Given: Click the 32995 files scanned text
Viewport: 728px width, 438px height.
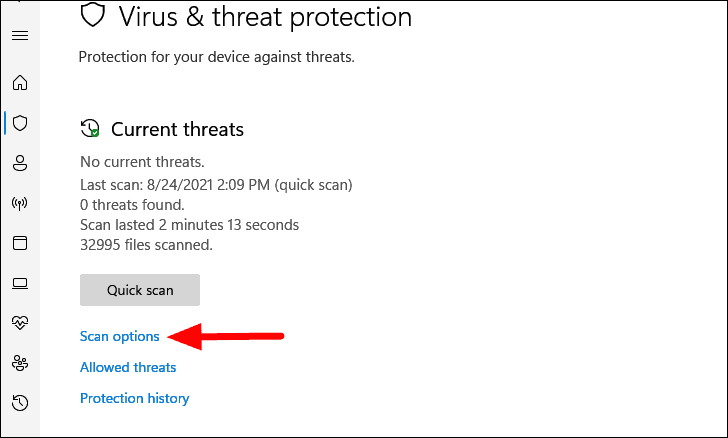Looking at the screenshot, I should 146,244.
